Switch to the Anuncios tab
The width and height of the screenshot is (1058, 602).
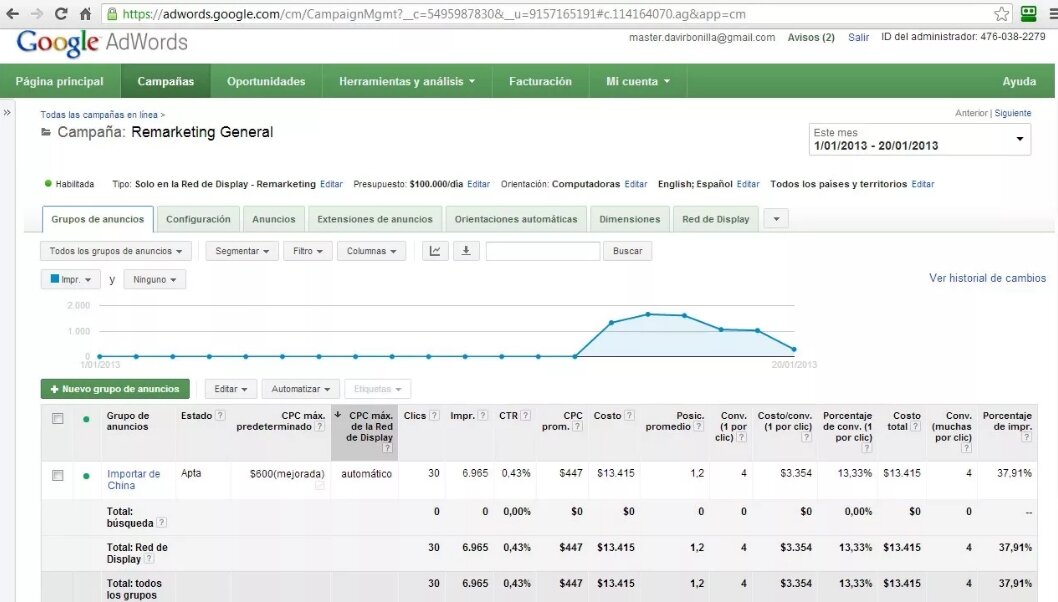tap(274, 219)
